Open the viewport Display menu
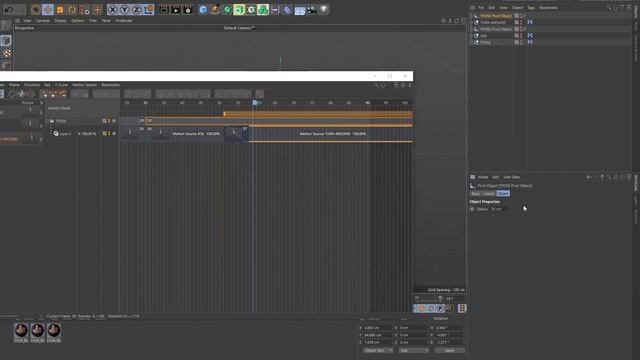 pyautogui.click(x=60, y=20)
